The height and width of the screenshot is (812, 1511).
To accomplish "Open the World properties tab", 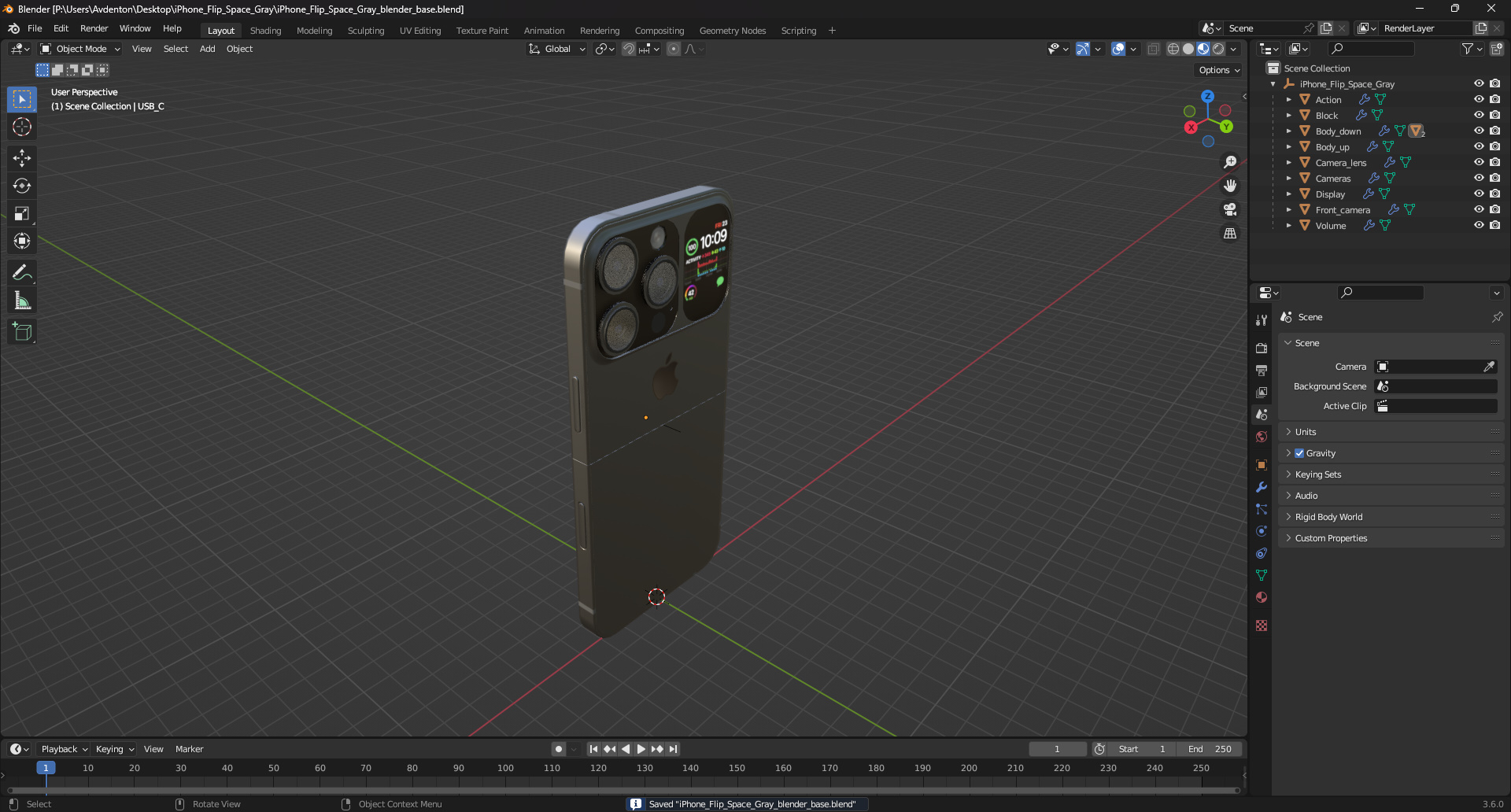I will click(1262, 437).
